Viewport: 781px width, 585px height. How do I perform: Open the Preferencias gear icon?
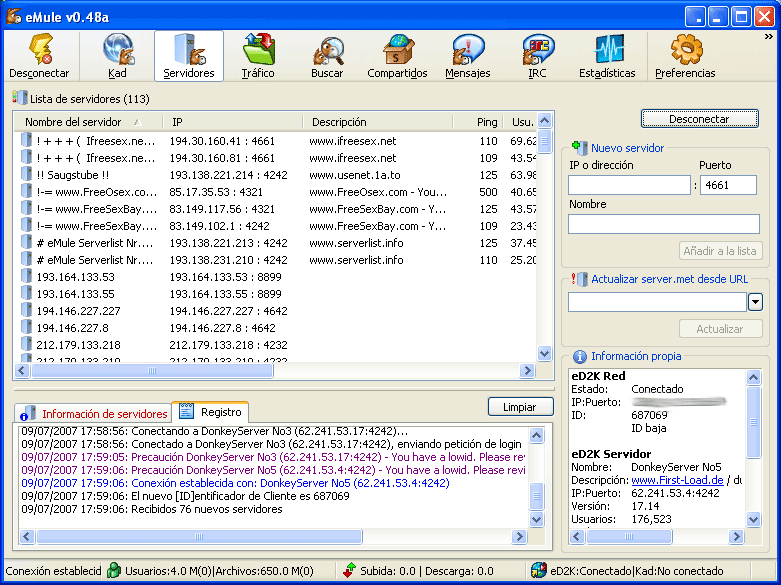686,49
